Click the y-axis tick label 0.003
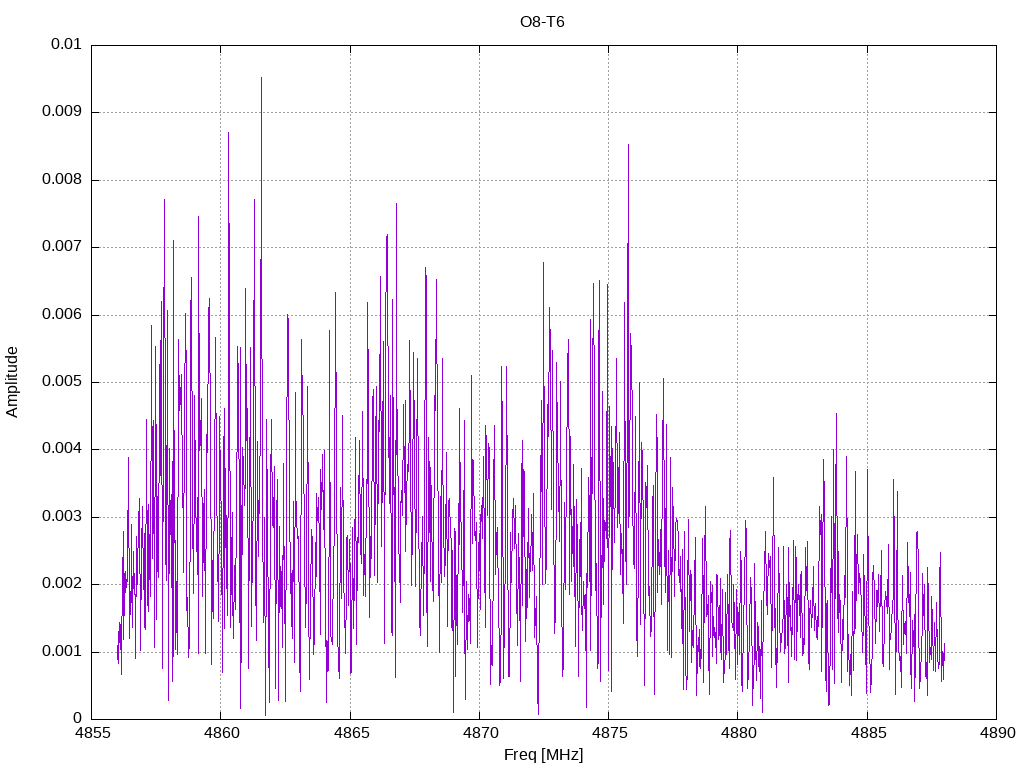The image size is (1024, 768). (62, 517)
